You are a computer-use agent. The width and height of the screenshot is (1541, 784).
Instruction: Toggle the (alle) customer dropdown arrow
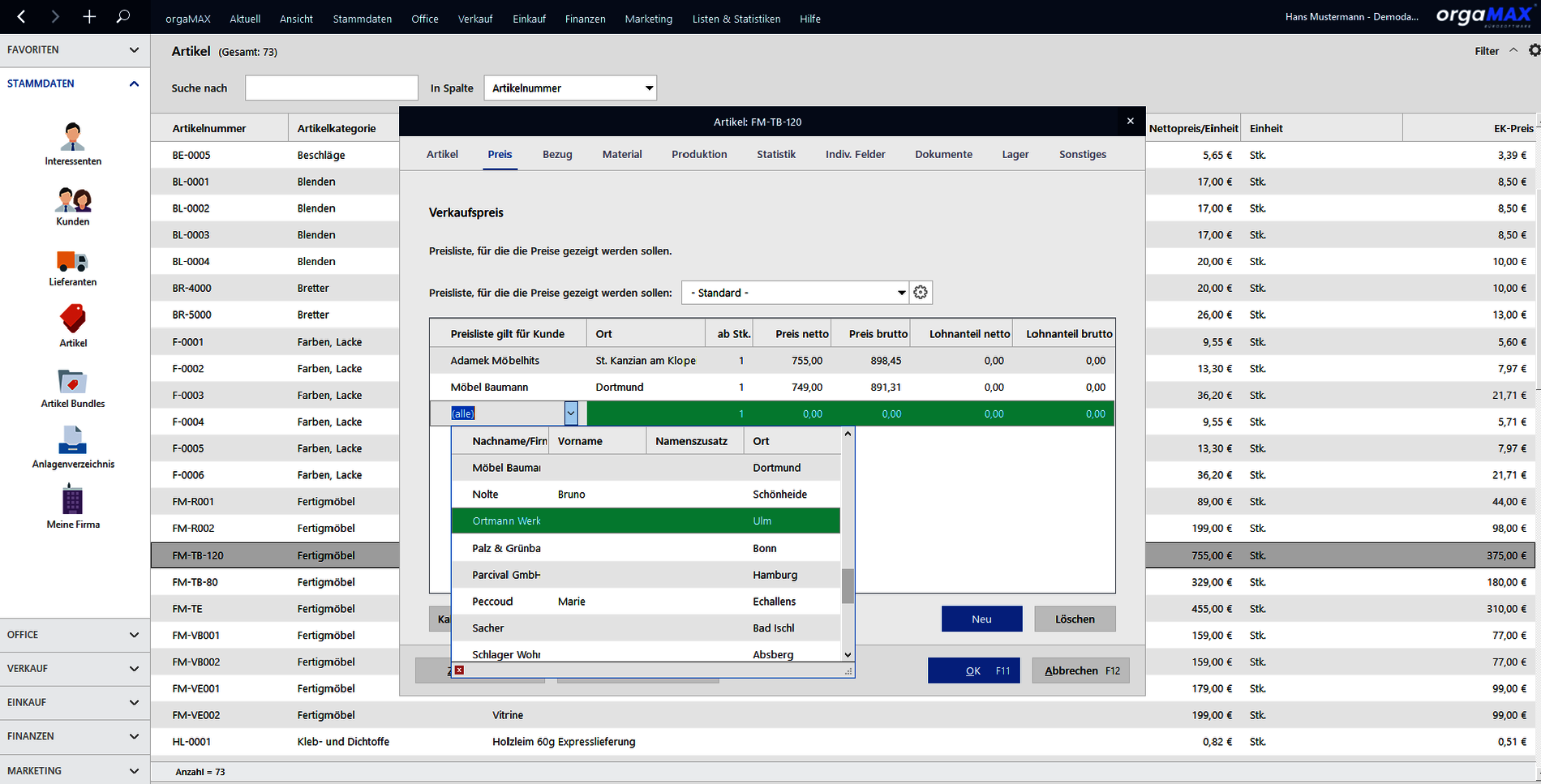[x=571, y=413]
